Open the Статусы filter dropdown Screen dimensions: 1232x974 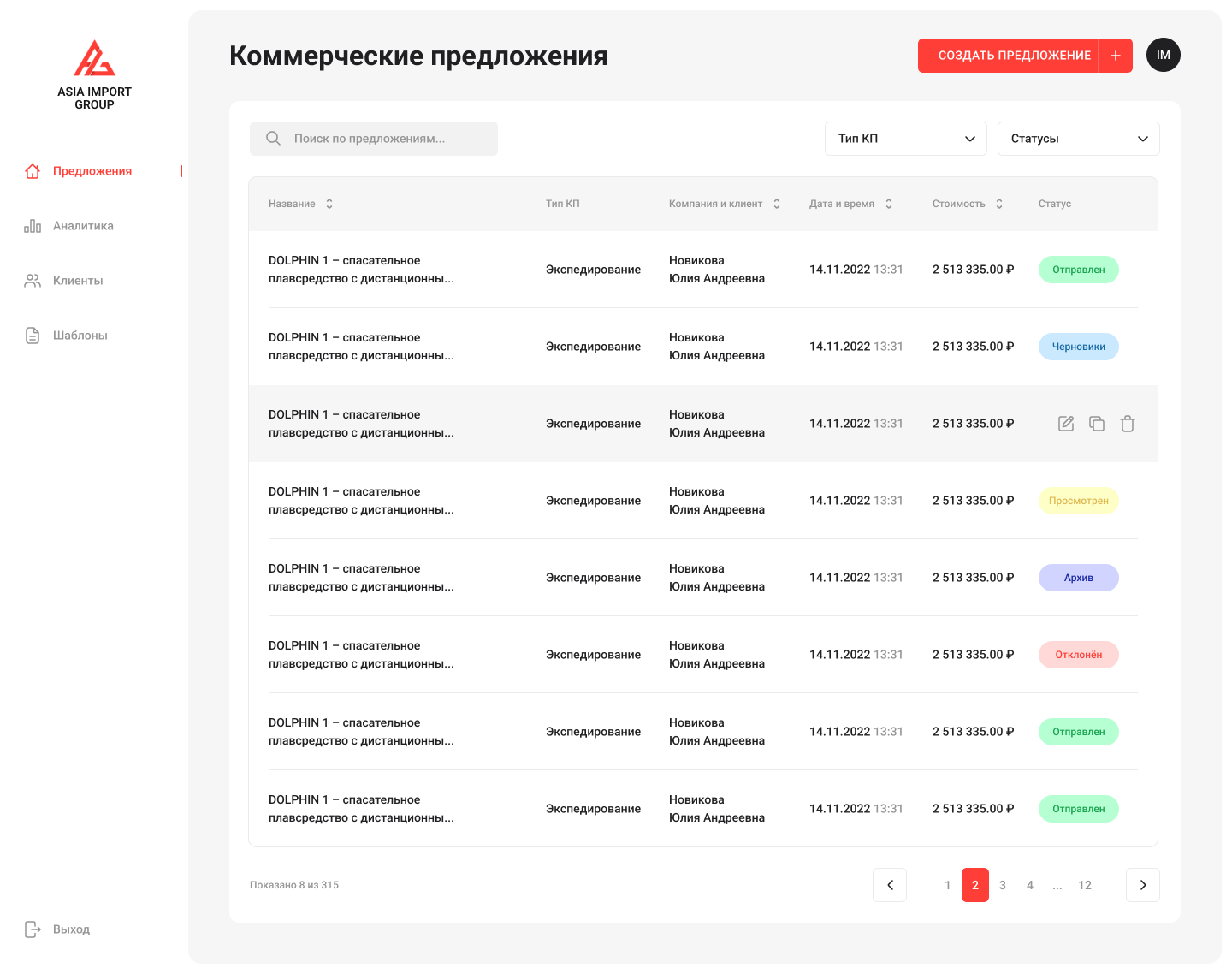pyautogui.click(x=1079, y=139)
